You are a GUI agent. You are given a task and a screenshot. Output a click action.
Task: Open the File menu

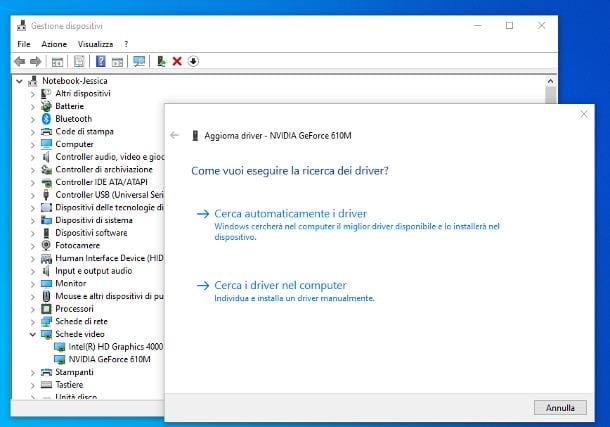tap(24, 44)
